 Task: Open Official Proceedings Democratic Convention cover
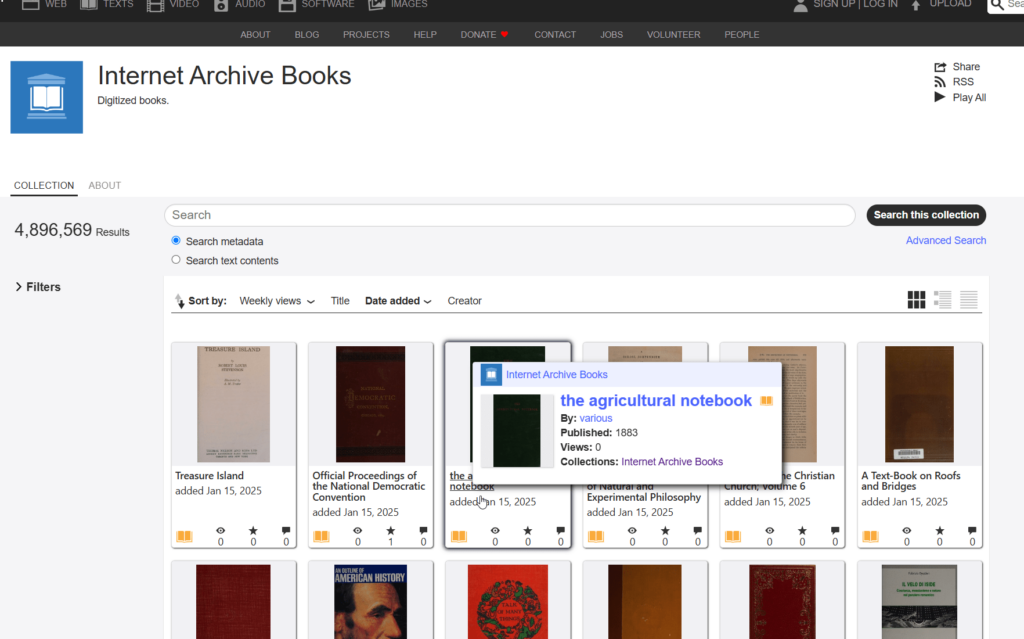click(x=370, y=404)
